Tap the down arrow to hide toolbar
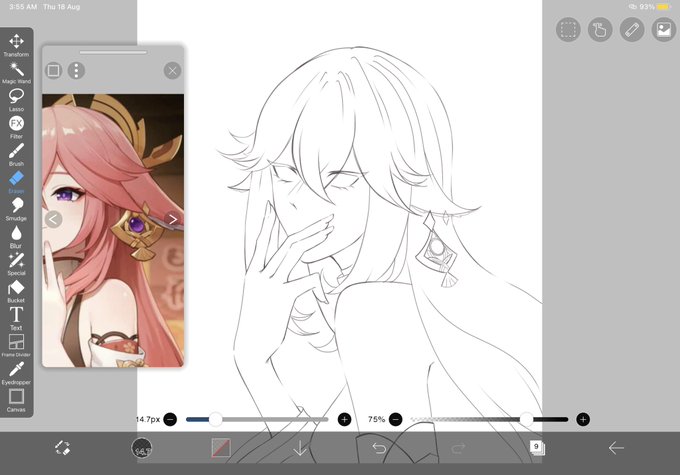The width and height of the screenshot is (680, 475). 300,448
